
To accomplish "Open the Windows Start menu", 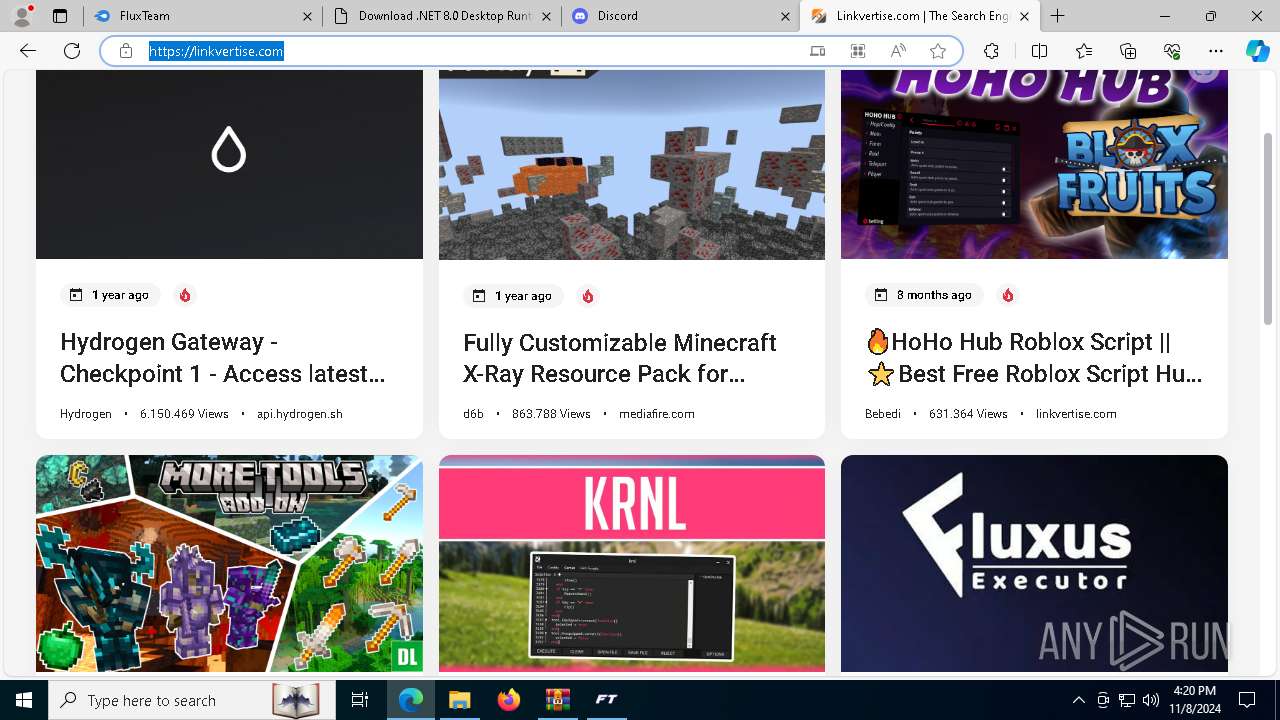I will [x=24, y=700].
